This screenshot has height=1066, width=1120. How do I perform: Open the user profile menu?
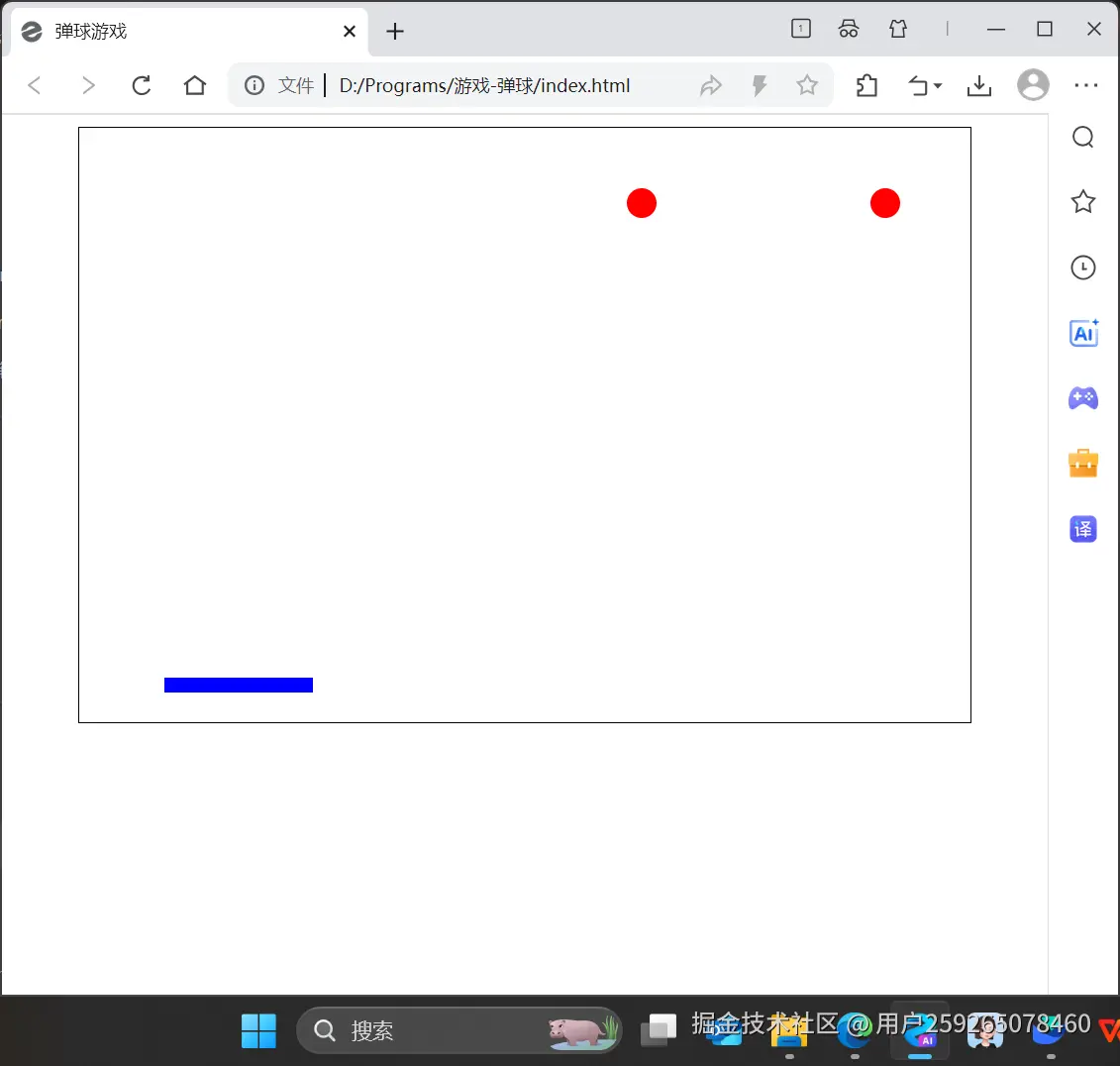[1033, 85]
